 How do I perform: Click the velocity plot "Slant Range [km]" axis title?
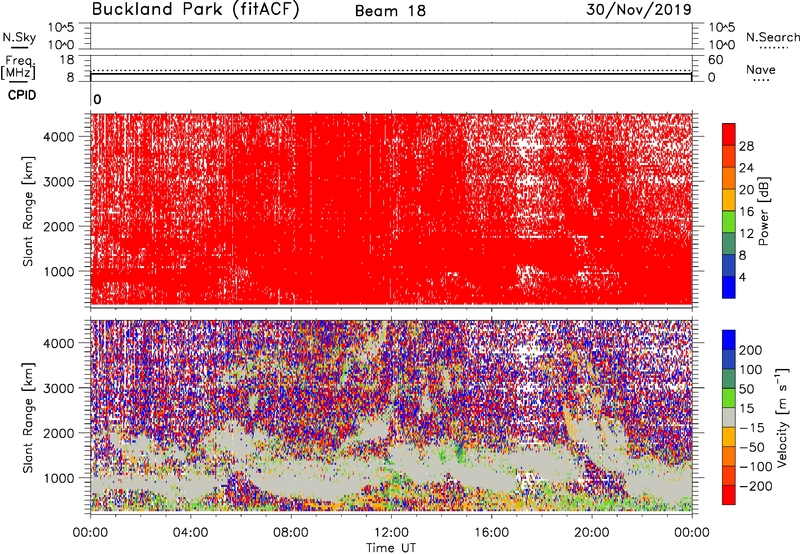coord(28,418)
